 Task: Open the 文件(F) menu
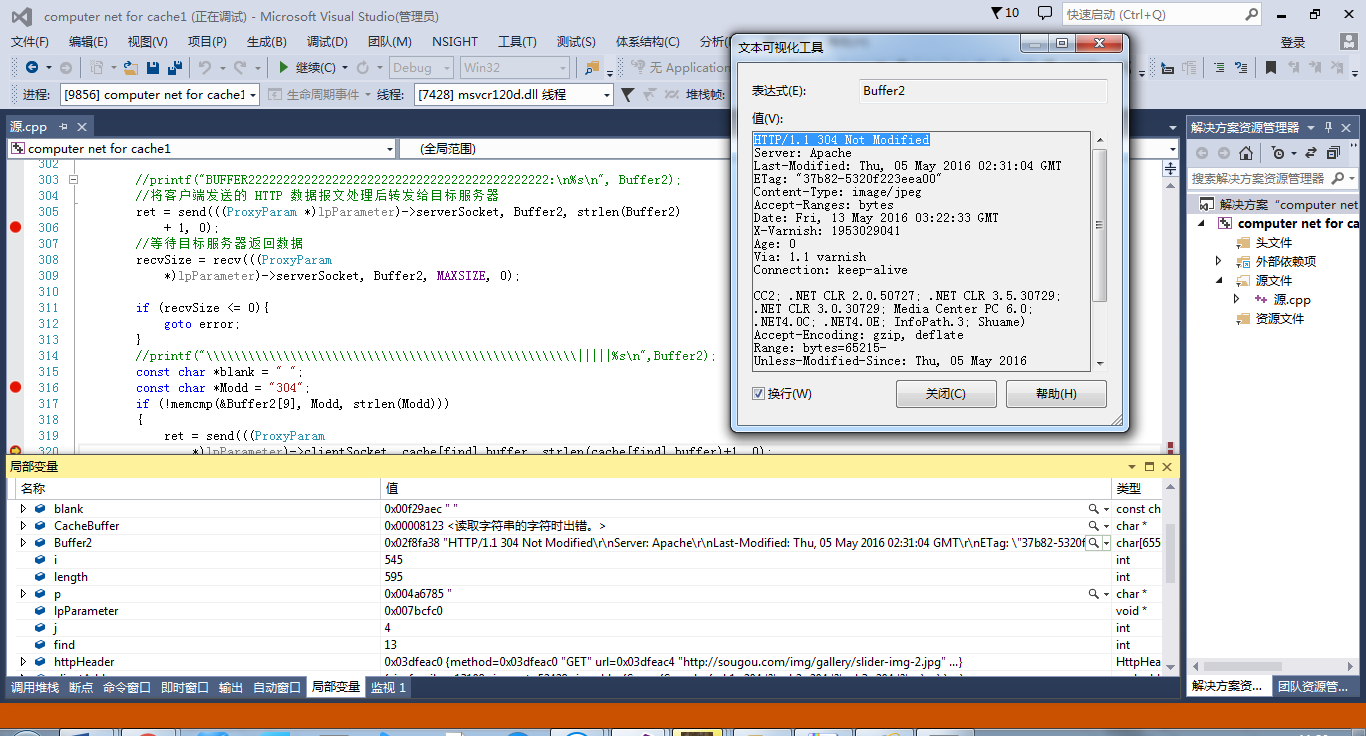point(30,42)
